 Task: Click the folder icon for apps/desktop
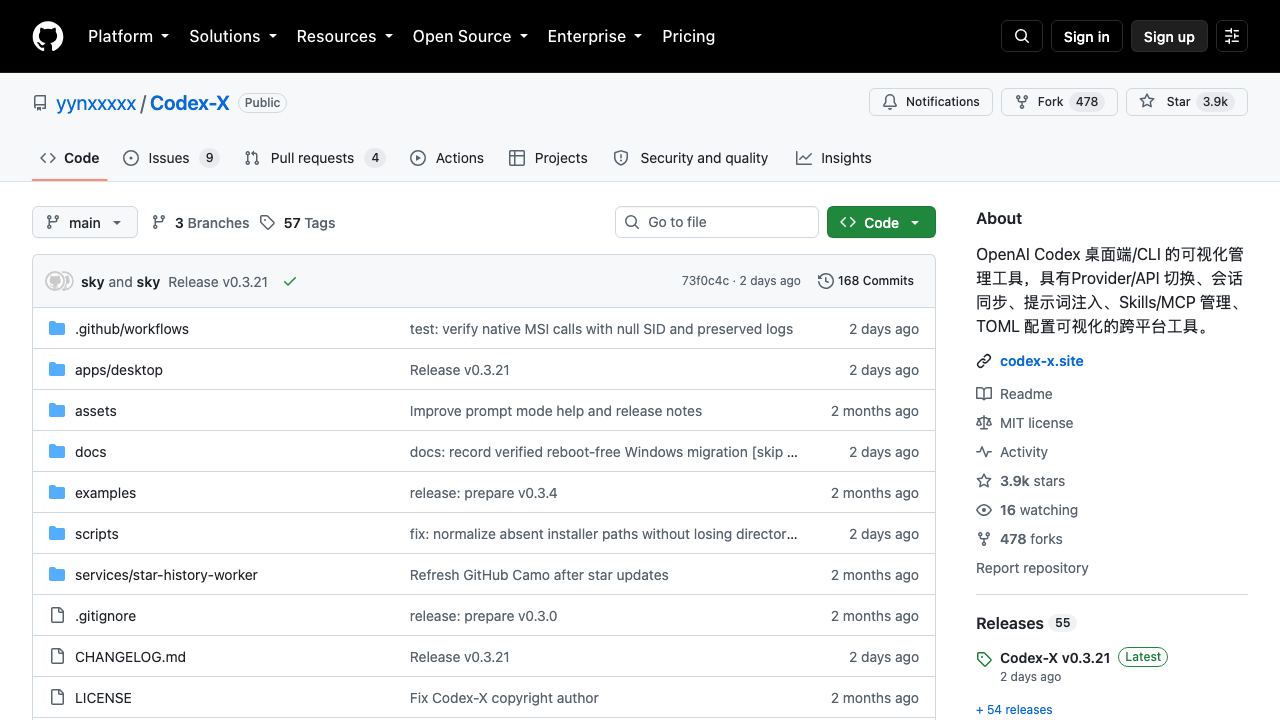click(x=57, y=369)
